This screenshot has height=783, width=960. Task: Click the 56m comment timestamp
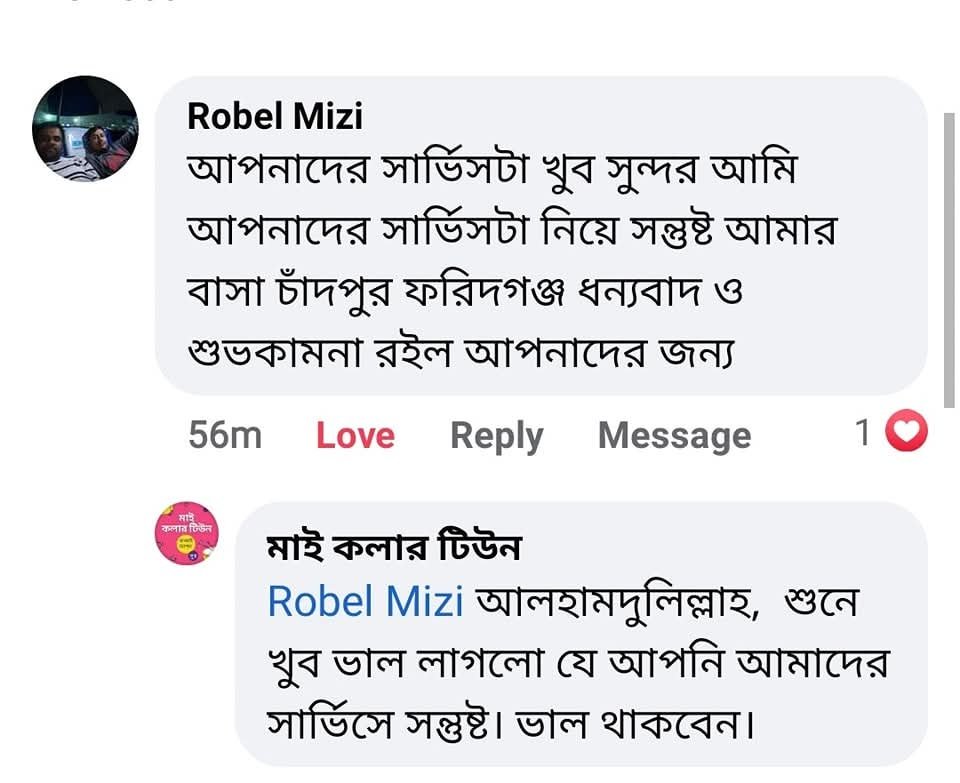coord(225,436)
